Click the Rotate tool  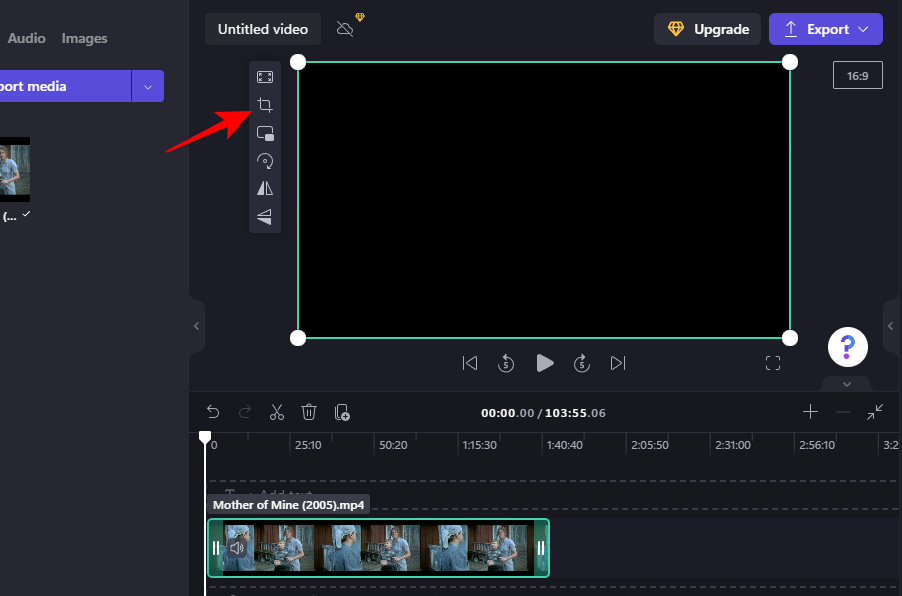[x=265, y=161]
